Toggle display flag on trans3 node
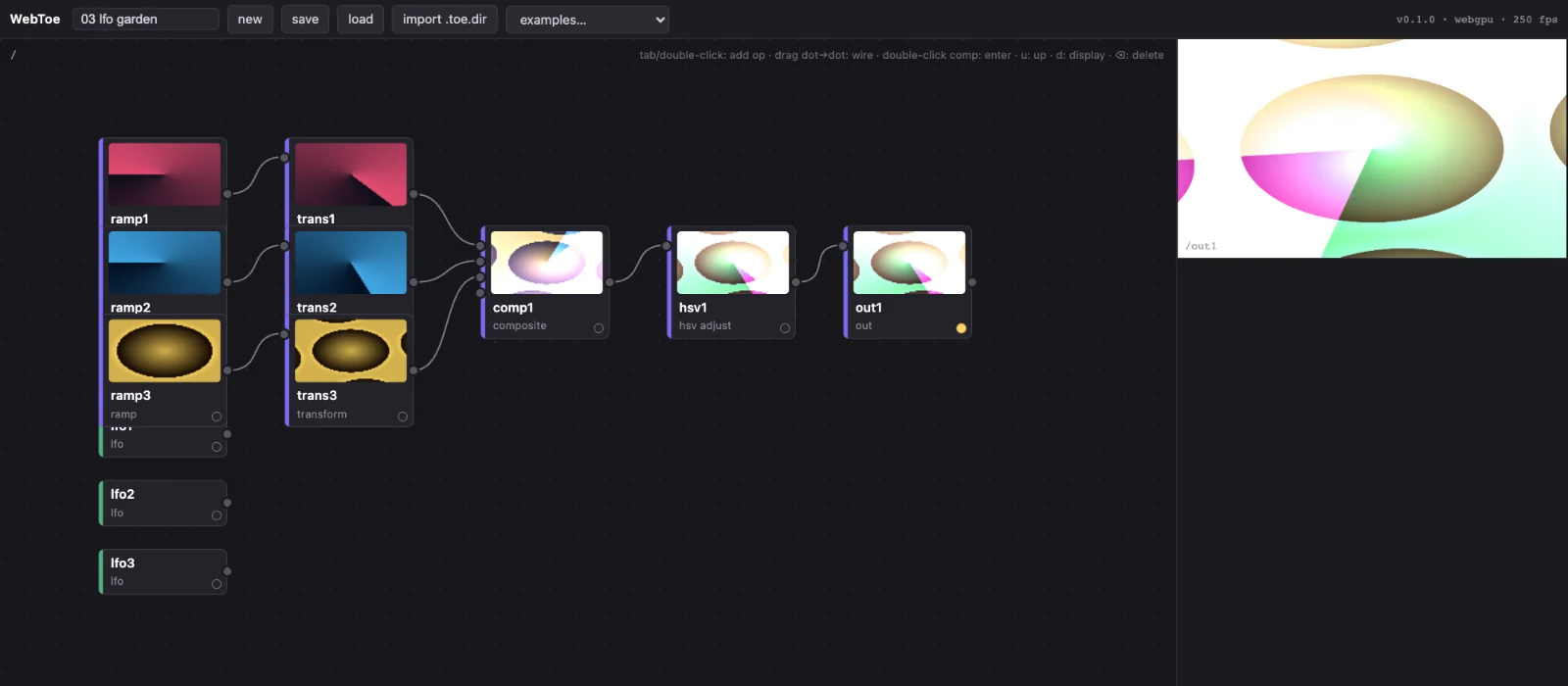1568x686 pixels. pos(403,416)
